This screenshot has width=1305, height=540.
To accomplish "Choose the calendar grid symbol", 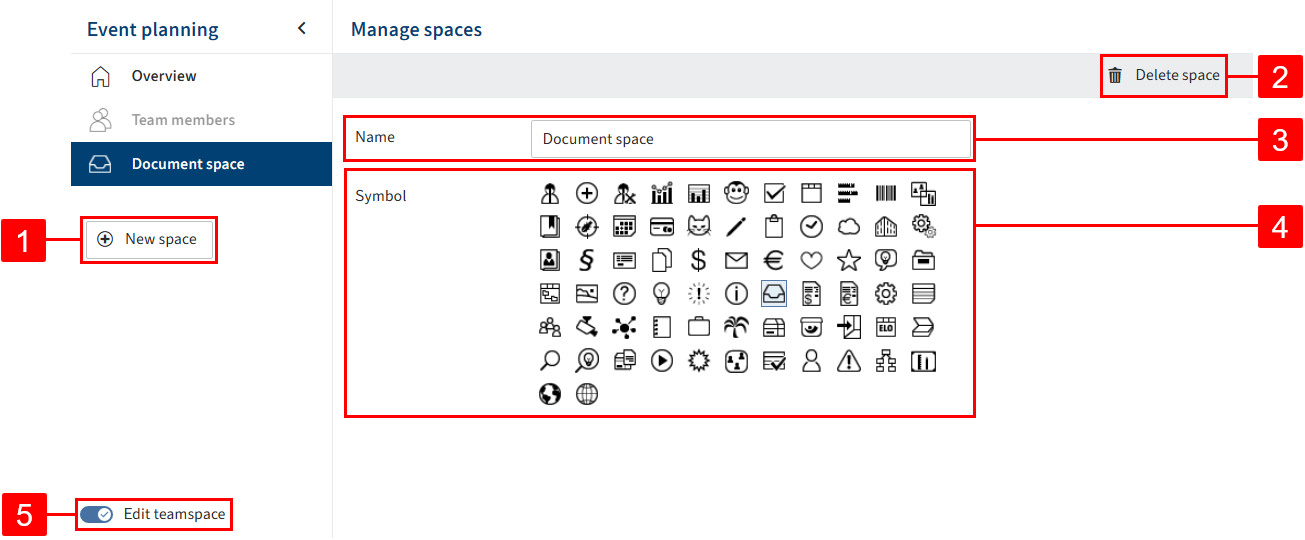I will 624,227.
